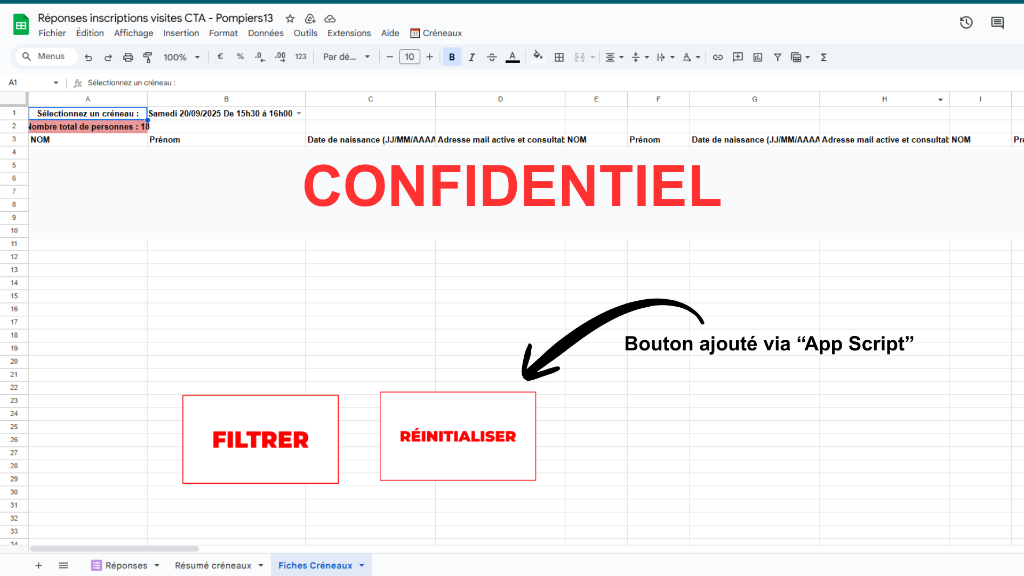Image resolution: width=1024 pixels, height=576 pixels.
Task: Check the cloud document status icon
Action: (x=330, y=19)
